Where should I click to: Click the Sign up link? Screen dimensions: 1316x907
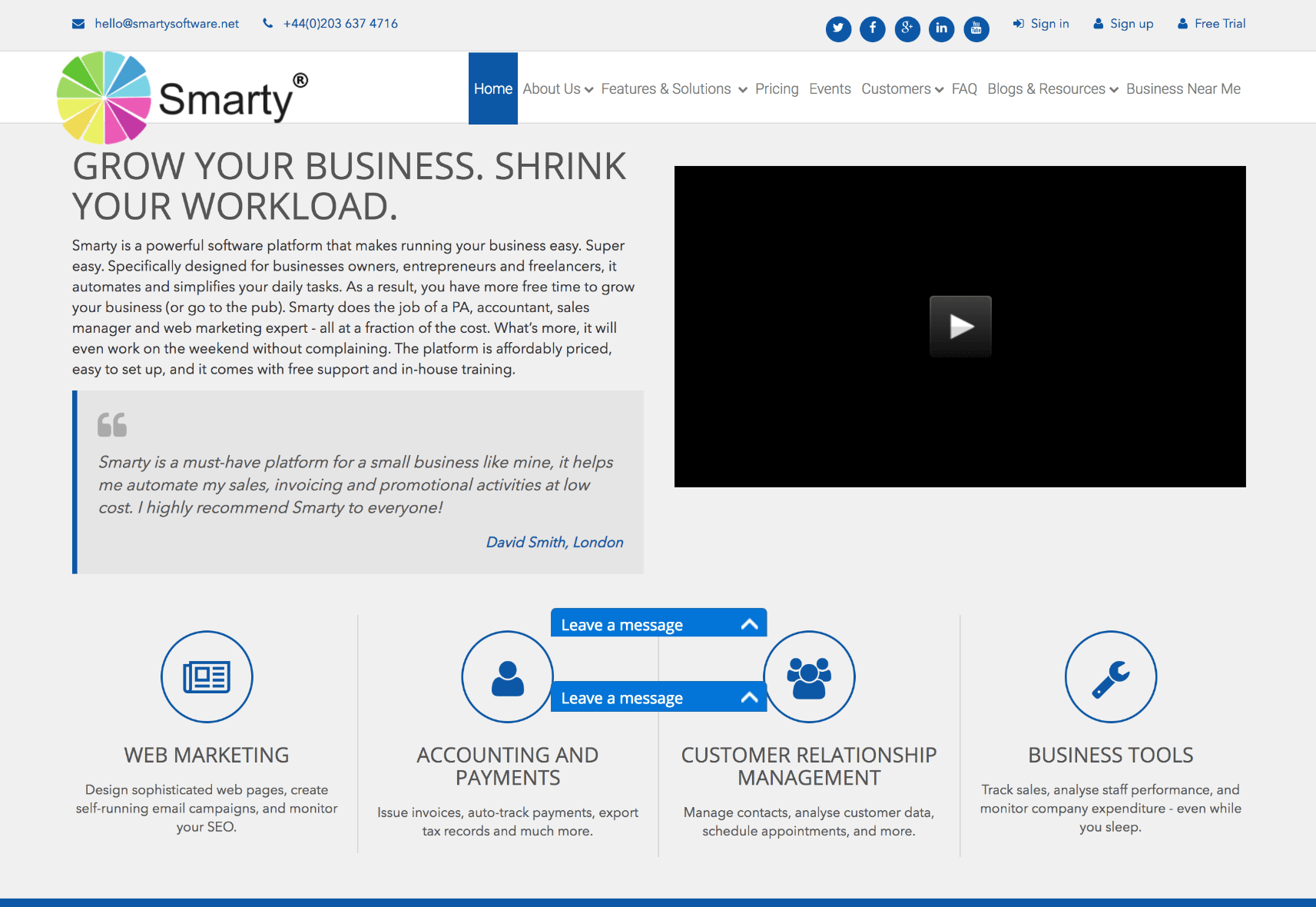pyautogui.click(x=1132, y=24)
